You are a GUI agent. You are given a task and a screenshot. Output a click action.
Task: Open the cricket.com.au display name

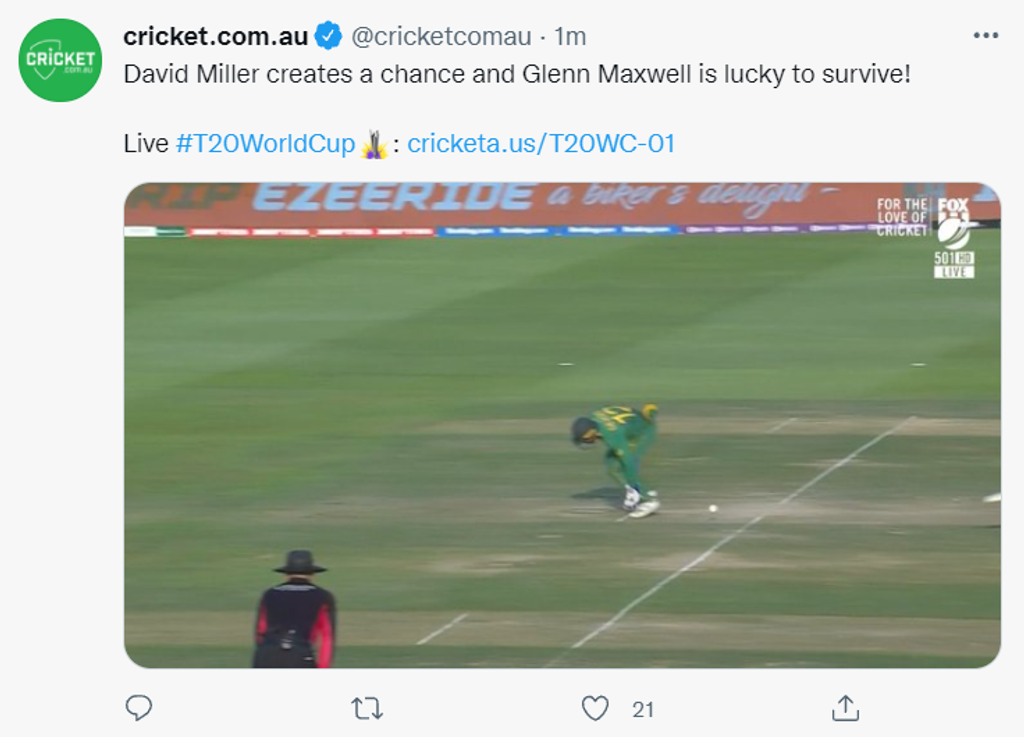point(216,37)
